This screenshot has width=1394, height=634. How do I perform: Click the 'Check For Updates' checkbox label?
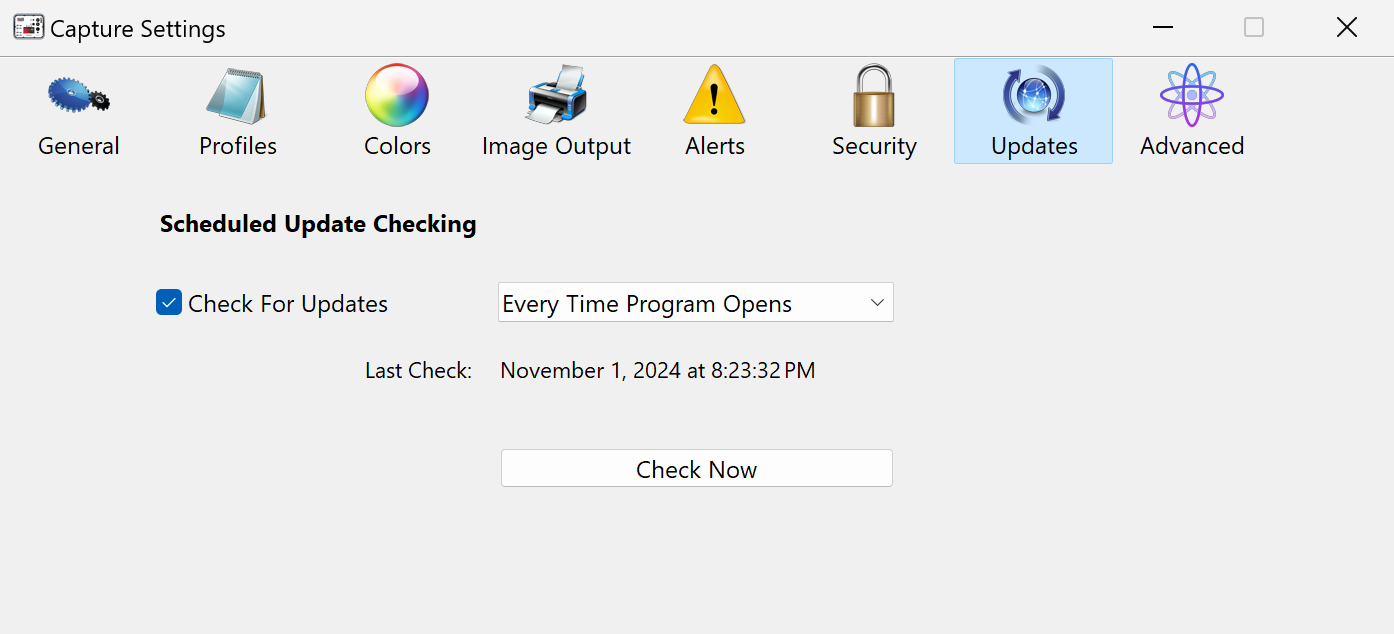(288, 304)
